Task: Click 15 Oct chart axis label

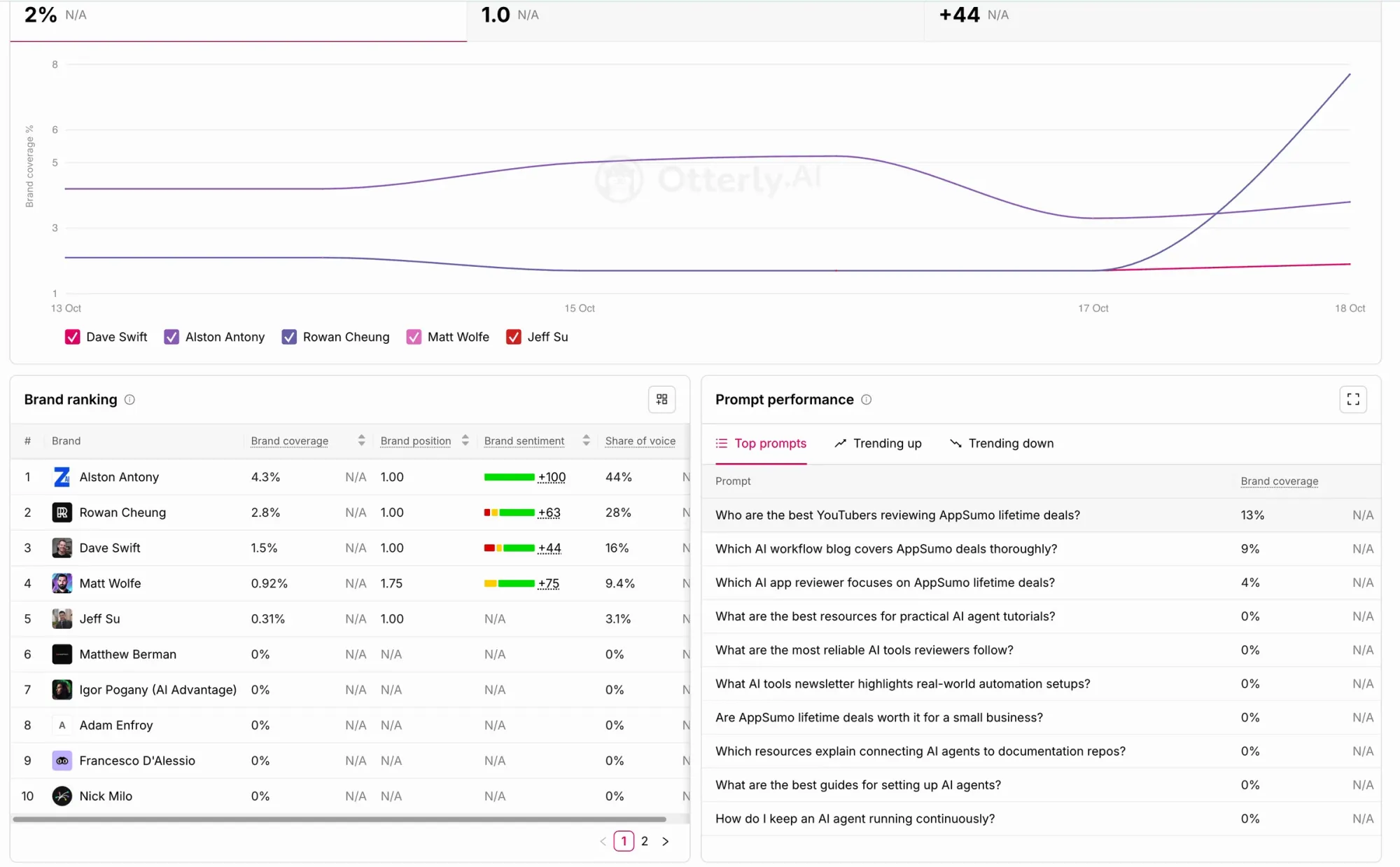Action: point(580,308)
